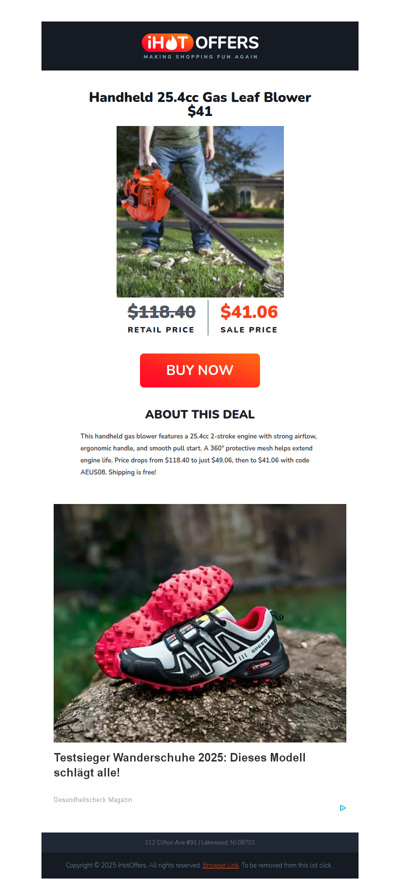This screenshot has width=400, height=879.
Task: Click the 'To be removed from this list' text
Action: (288, 865)
